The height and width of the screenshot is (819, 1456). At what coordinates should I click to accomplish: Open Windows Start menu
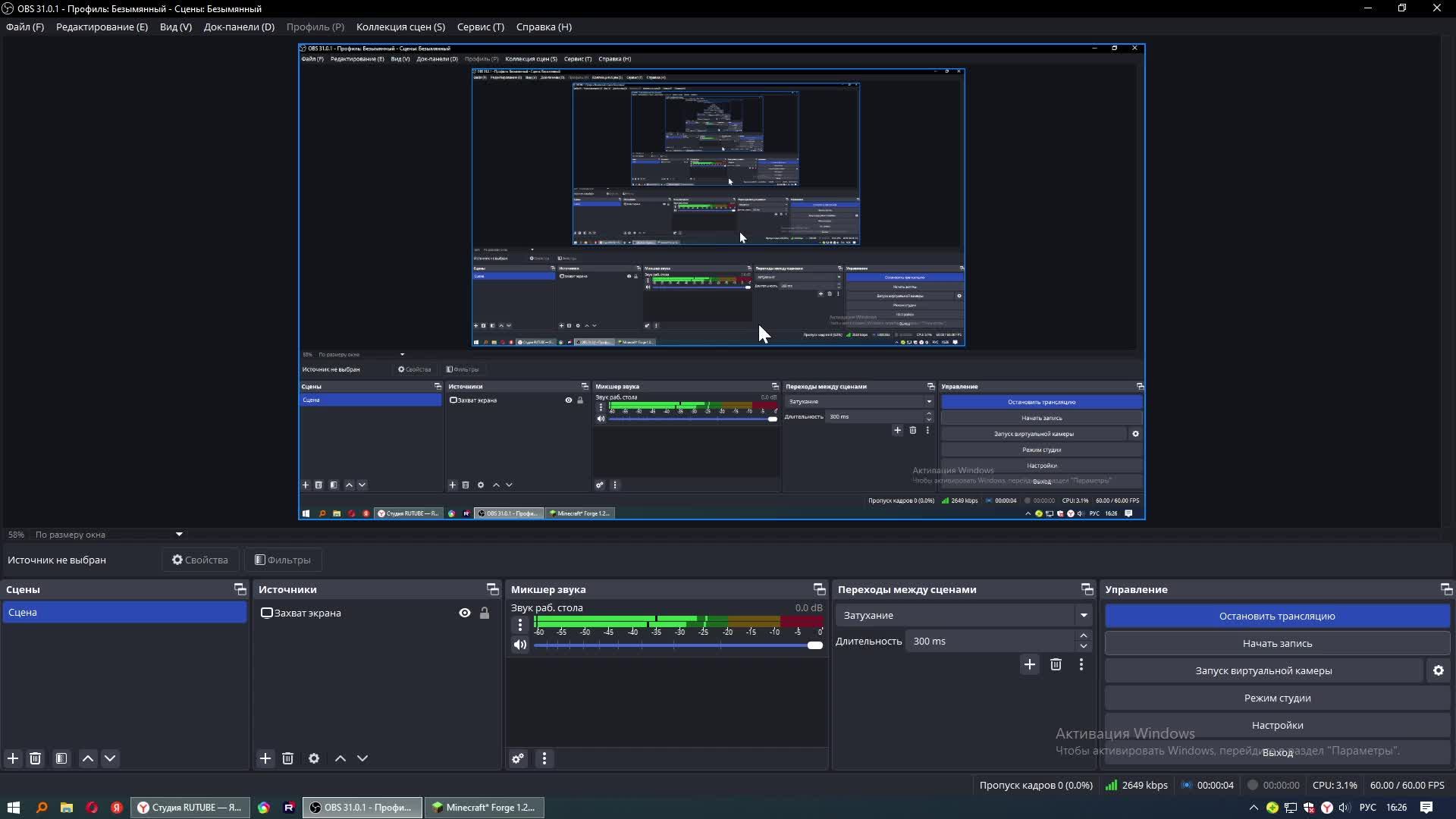[x=13, y=808]
